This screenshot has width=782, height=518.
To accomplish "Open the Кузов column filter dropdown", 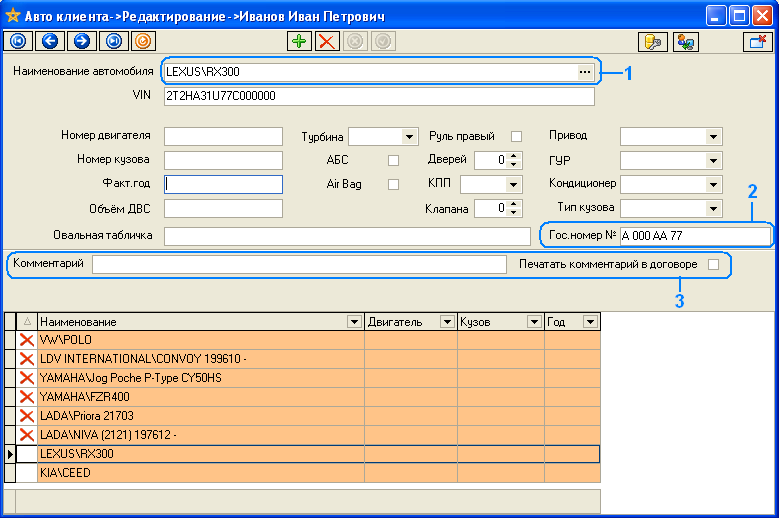I will click(x=534, y=322).
